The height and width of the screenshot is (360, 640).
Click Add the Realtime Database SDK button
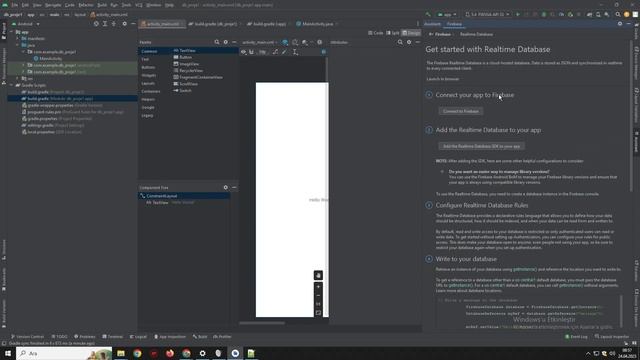pos(482,146)
